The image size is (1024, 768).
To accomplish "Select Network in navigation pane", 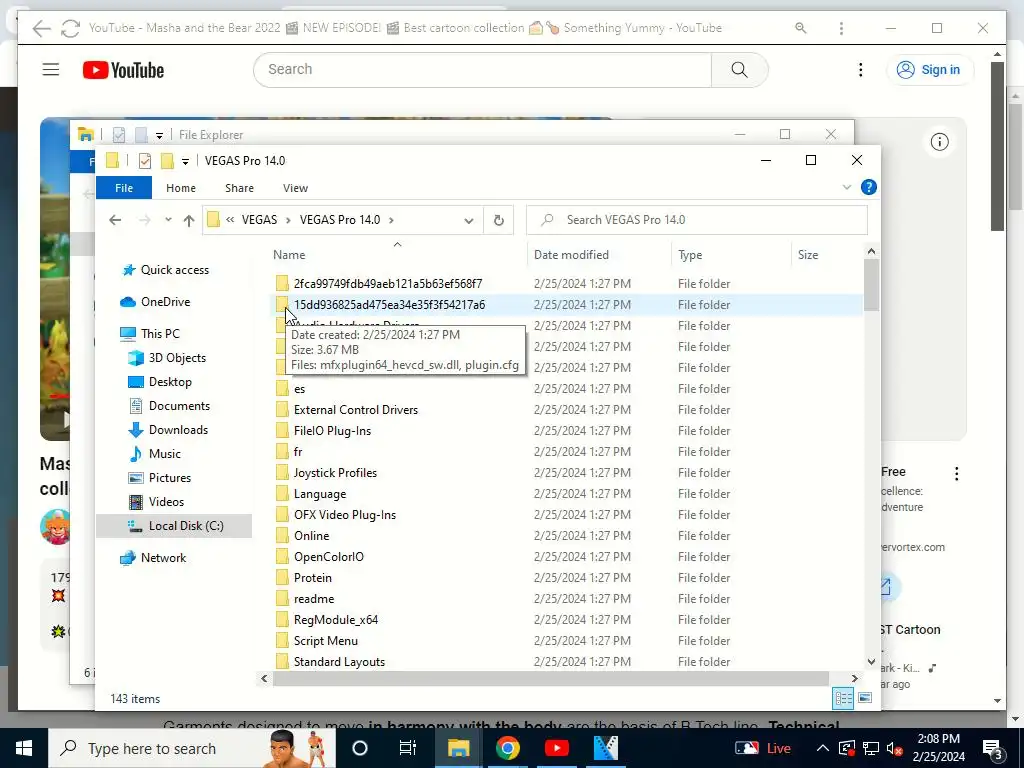I will point(153,558).
